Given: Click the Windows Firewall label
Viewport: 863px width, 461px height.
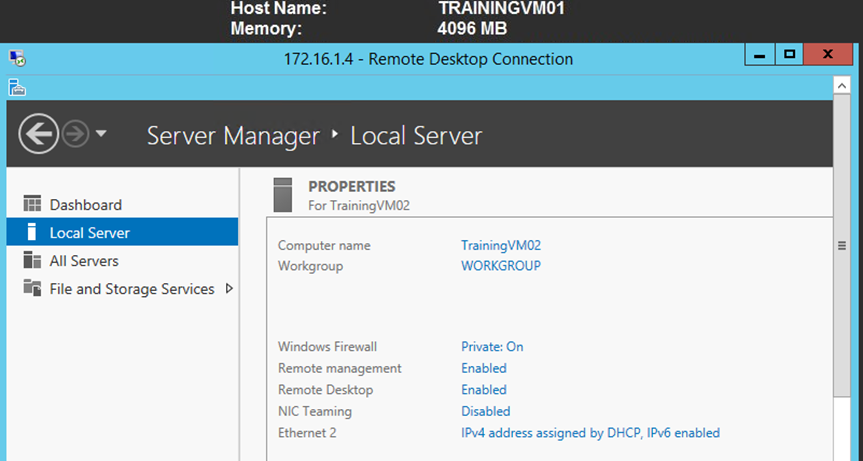Looking at the screenshot, I should [x=327, y=347].
